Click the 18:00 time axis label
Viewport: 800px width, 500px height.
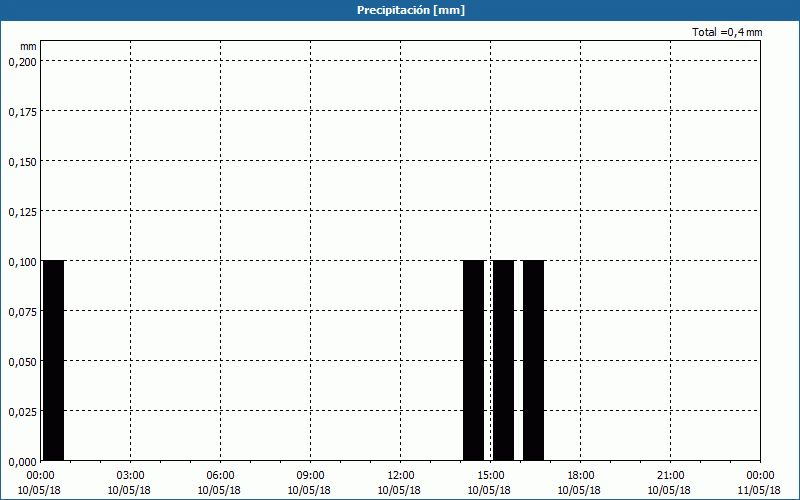point(581,476)
